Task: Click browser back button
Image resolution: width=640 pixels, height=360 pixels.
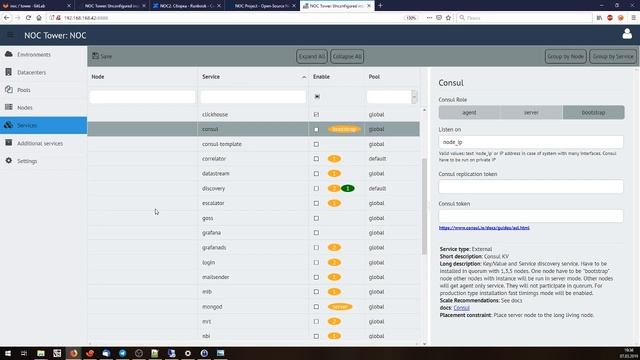Action: click(x=7, y=18)
